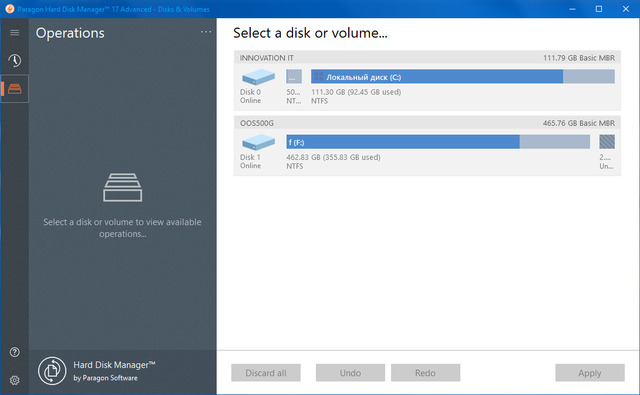Maximize the Paragon Hard Disk Manager window
This screenshot has width=640, height=395.
click(599, 9)
